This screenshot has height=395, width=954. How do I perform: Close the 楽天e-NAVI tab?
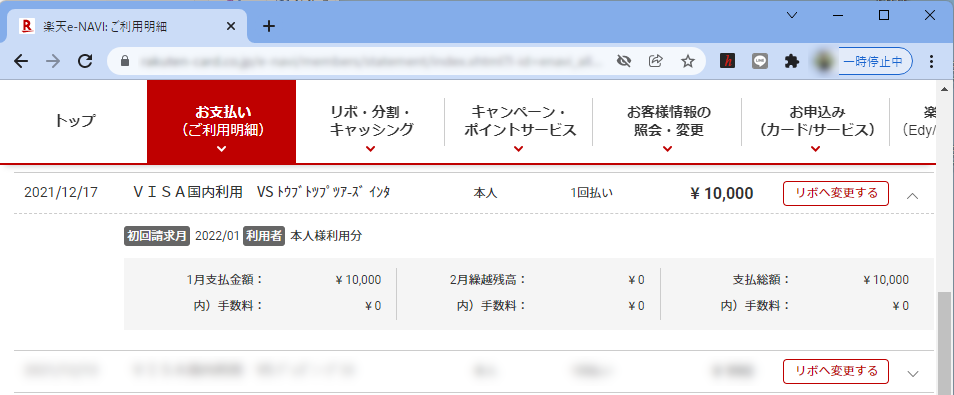pos(231,26)
